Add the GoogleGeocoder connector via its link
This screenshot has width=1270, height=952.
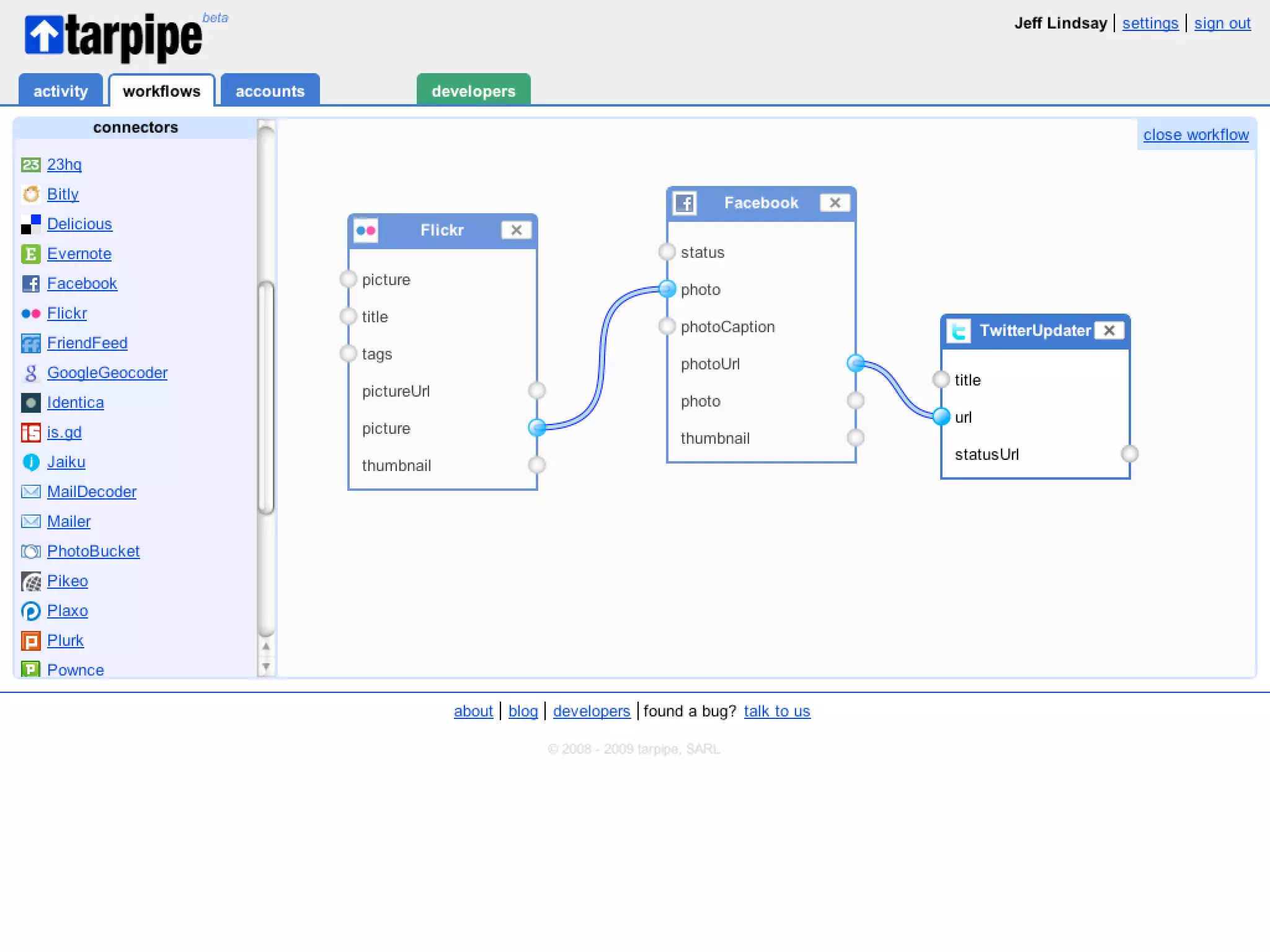(x=107, y=372)
